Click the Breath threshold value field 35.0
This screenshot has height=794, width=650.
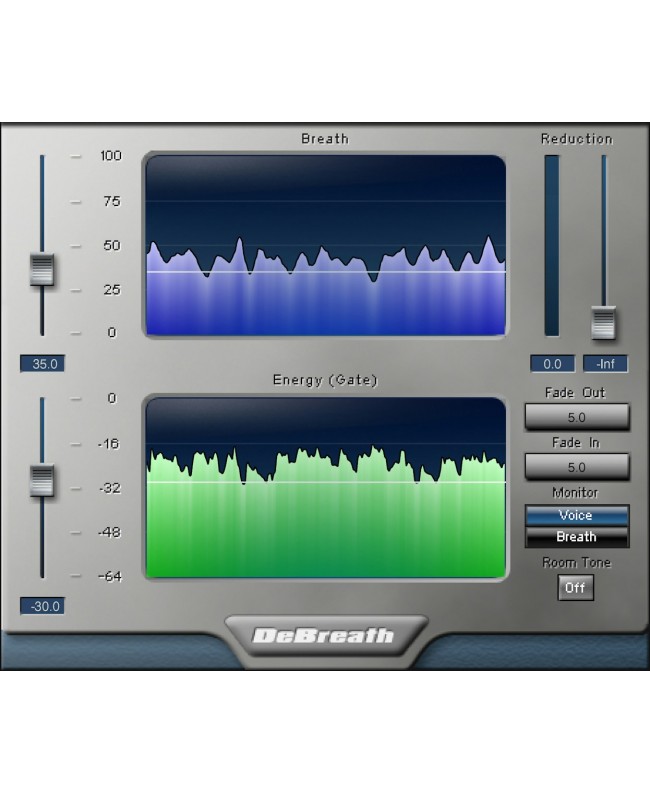pos(43,364)
